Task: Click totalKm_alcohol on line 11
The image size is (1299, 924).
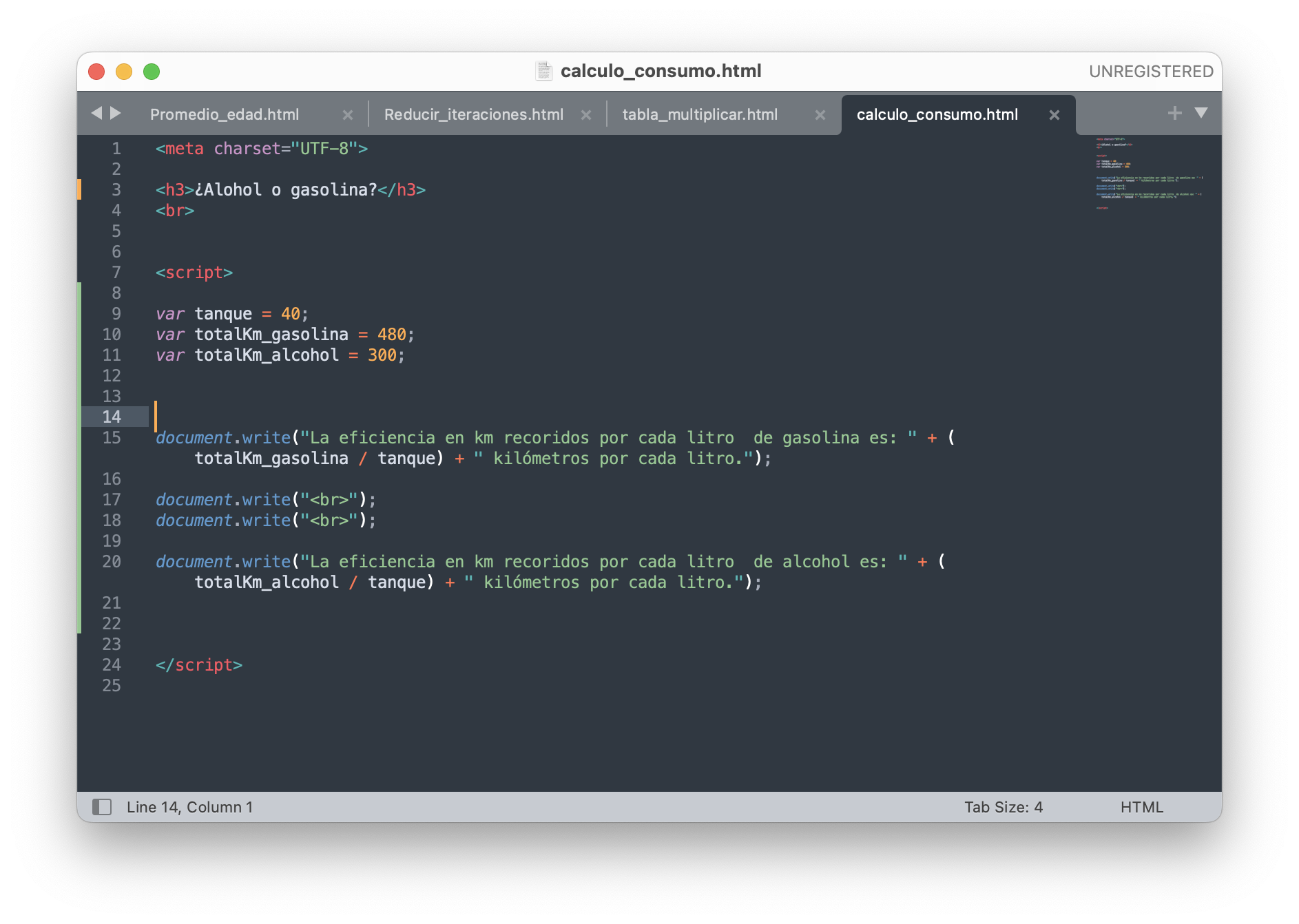Action: [267, 355]
